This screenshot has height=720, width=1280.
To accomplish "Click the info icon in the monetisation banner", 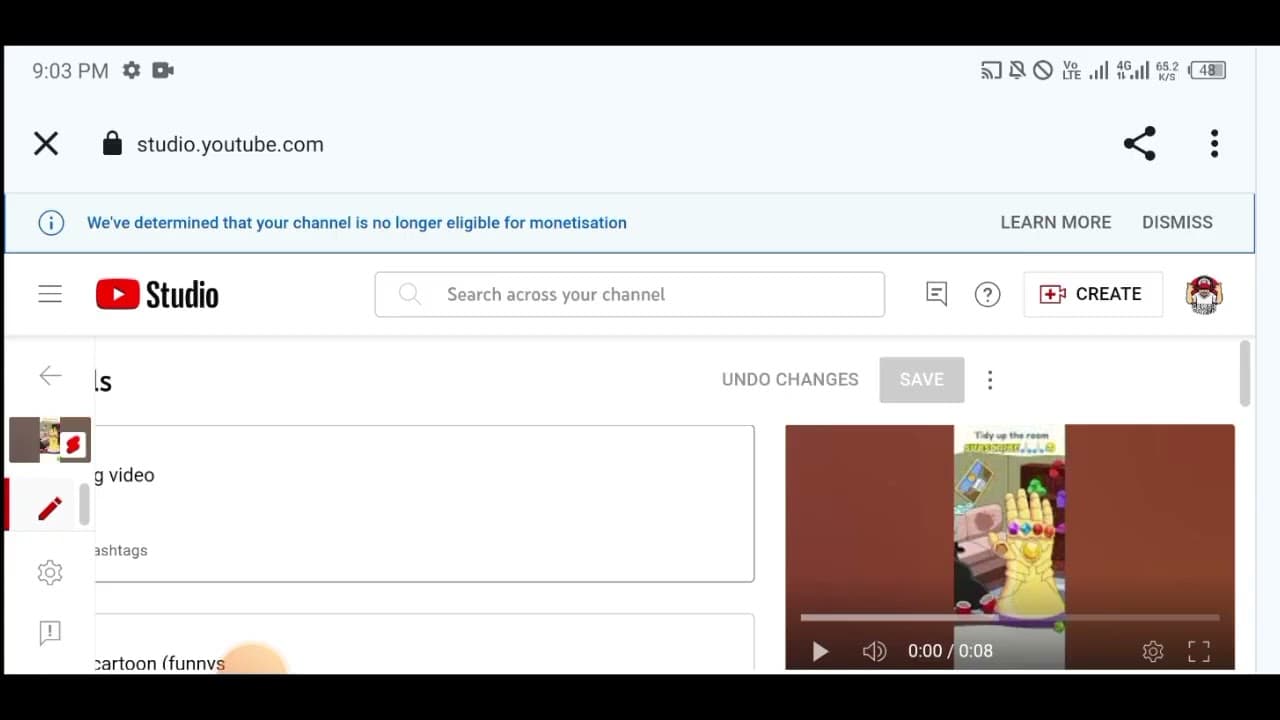I will click(x=51, y=223).
